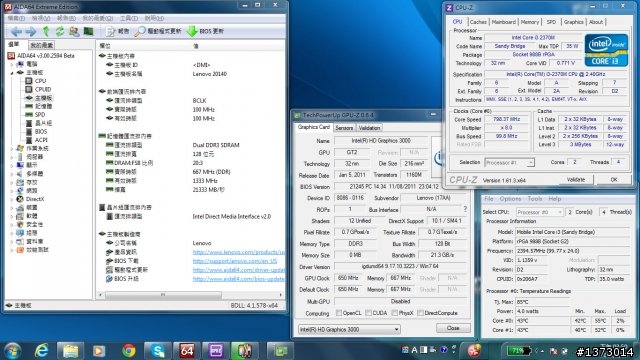Toggle the DirectCompute checkbox in GPU-Z
The height and width of the screenshot is (360, 640).
point(420,313)
